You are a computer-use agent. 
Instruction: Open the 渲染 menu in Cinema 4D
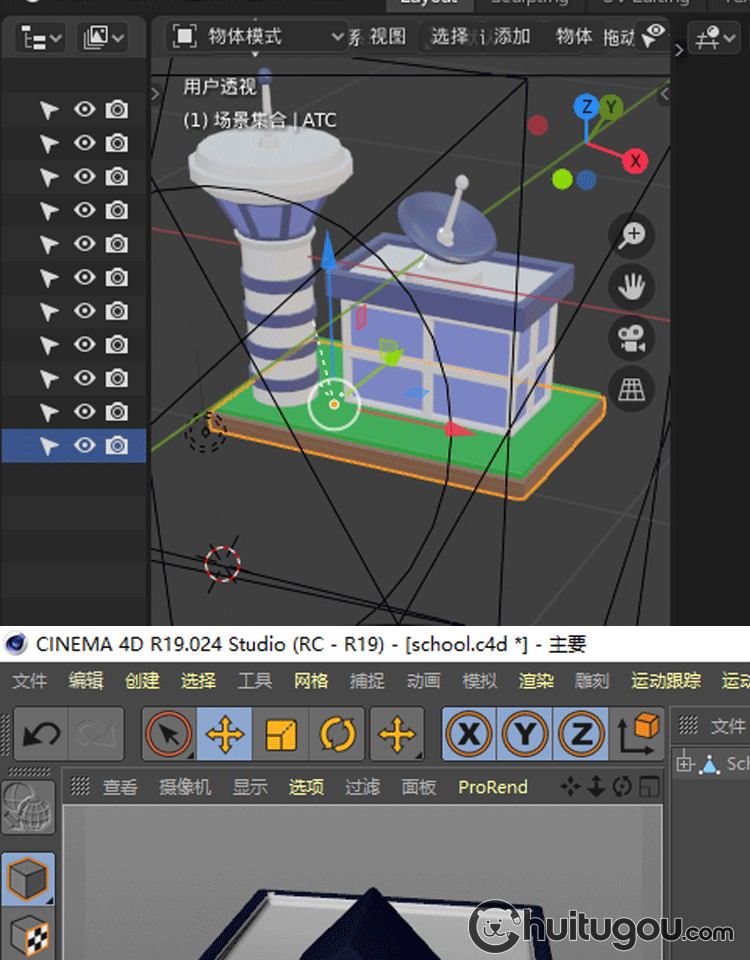click(536, 681)
